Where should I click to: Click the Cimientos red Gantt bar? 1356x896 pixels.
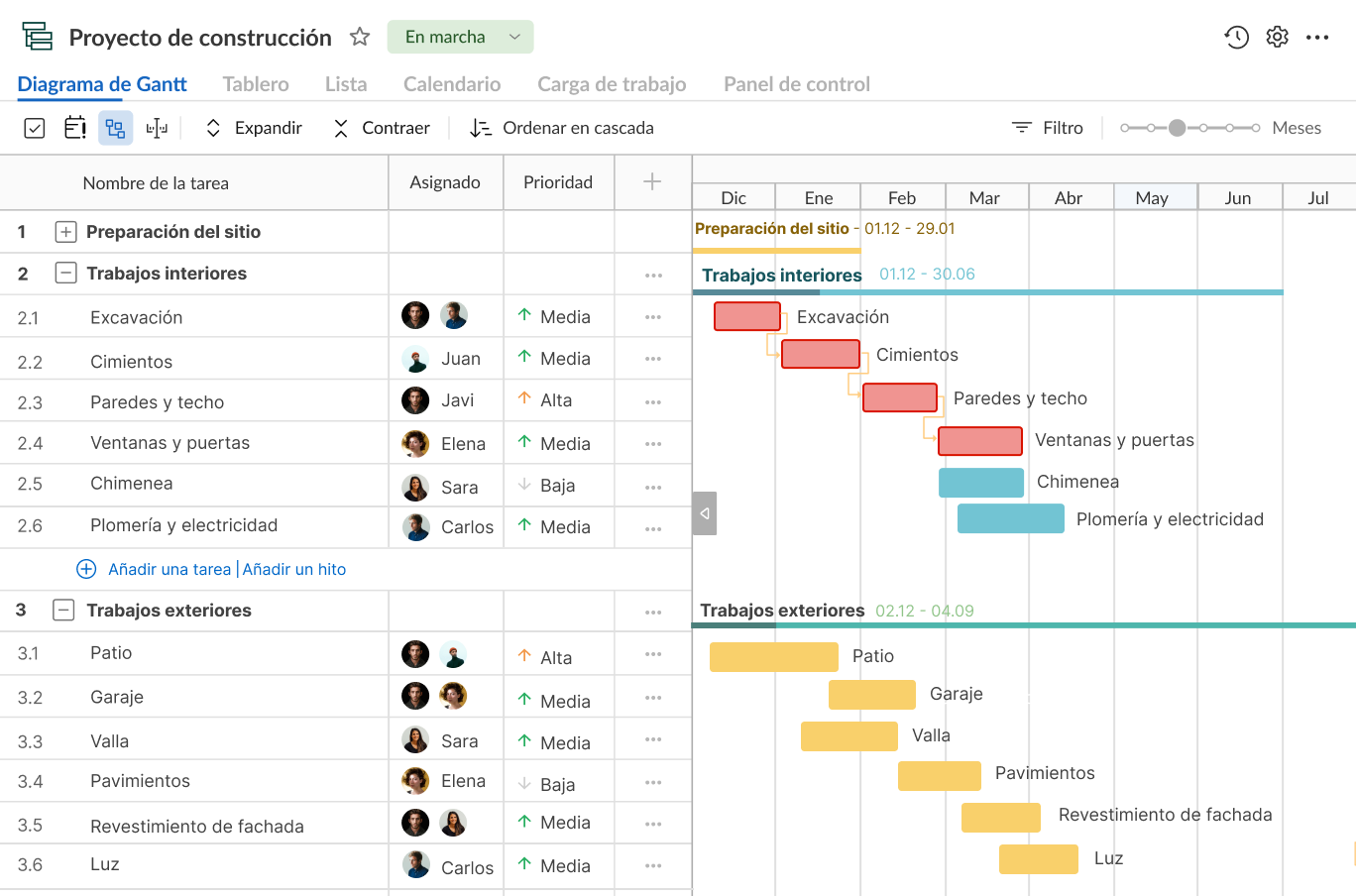(x=820, y=354)
